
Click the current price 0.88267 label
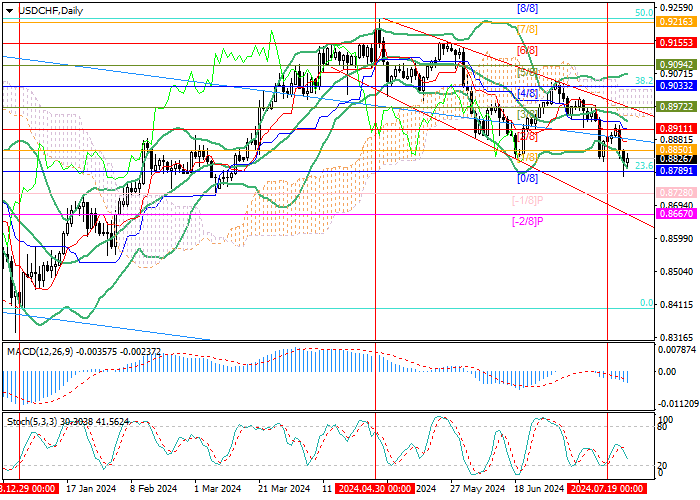point(676,159)
